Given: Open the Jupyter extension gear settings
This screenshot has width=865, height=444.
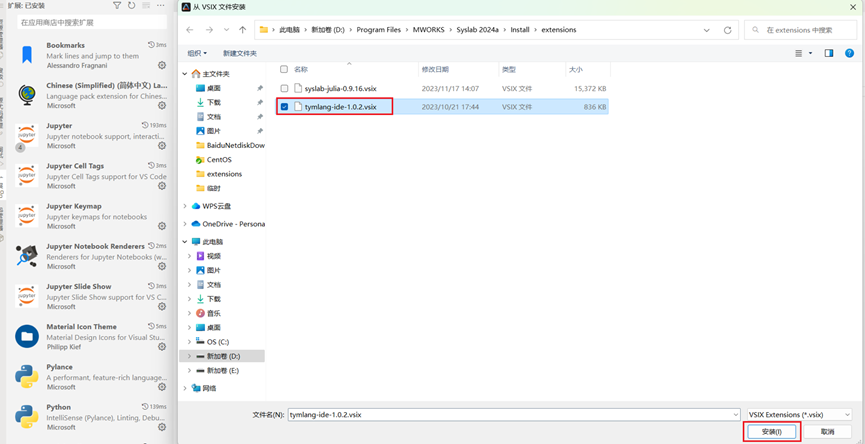Looking at the screenshot, I should 162,146.
